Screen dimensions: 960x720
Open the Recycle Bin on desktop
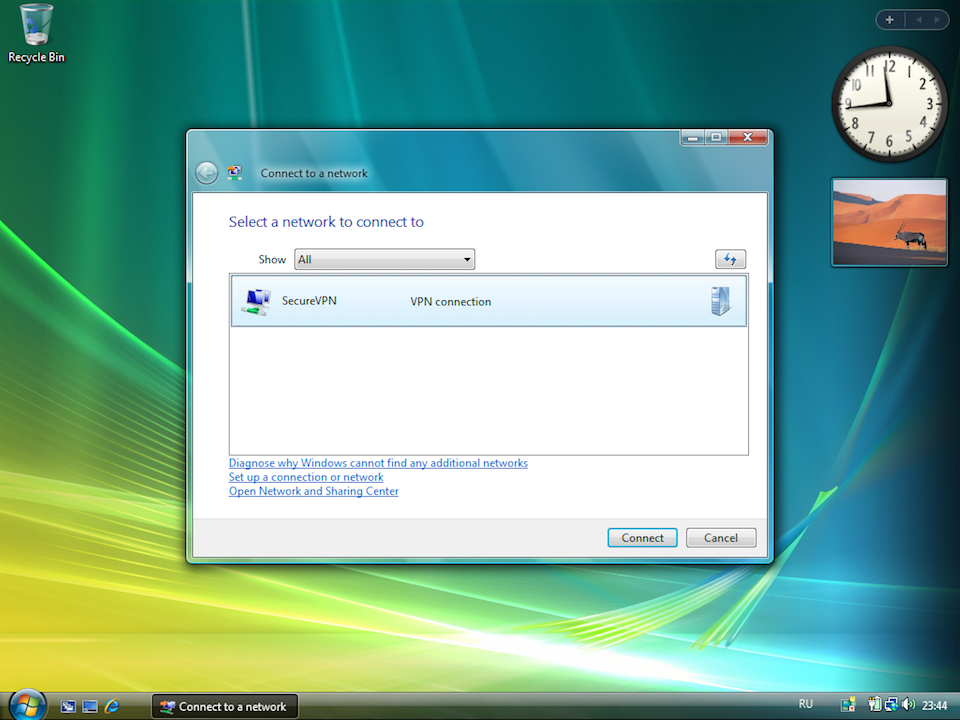click(36, 32)
